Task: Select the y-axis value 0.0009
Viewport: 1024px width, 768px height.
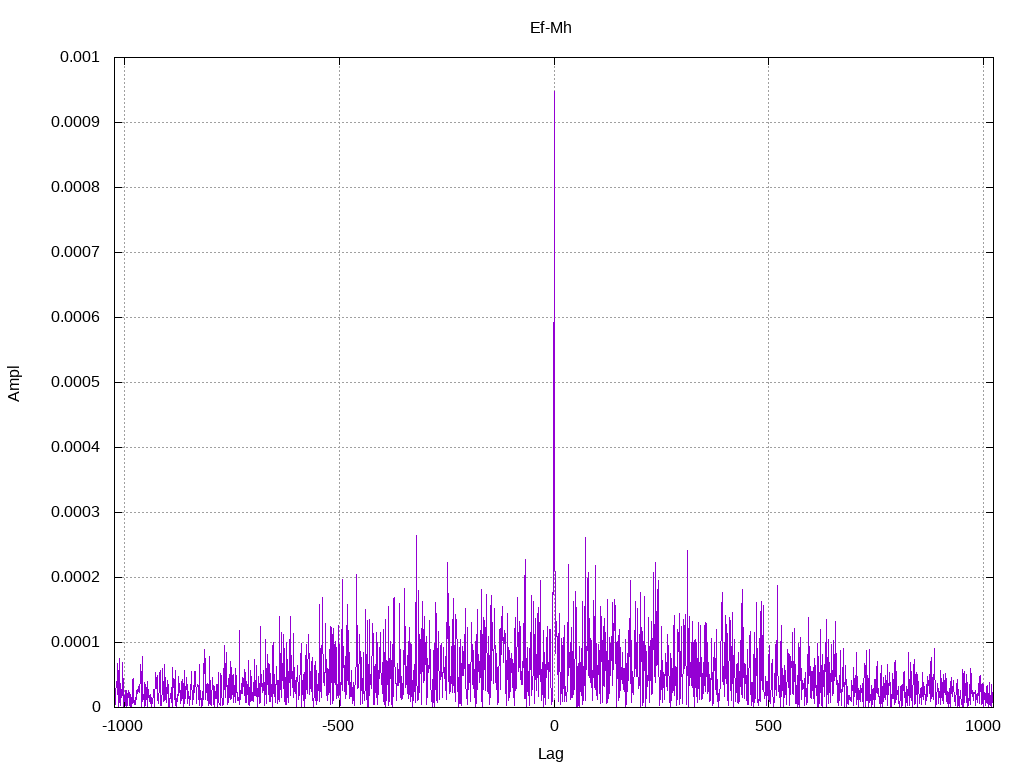Action: tap(75, 122)
